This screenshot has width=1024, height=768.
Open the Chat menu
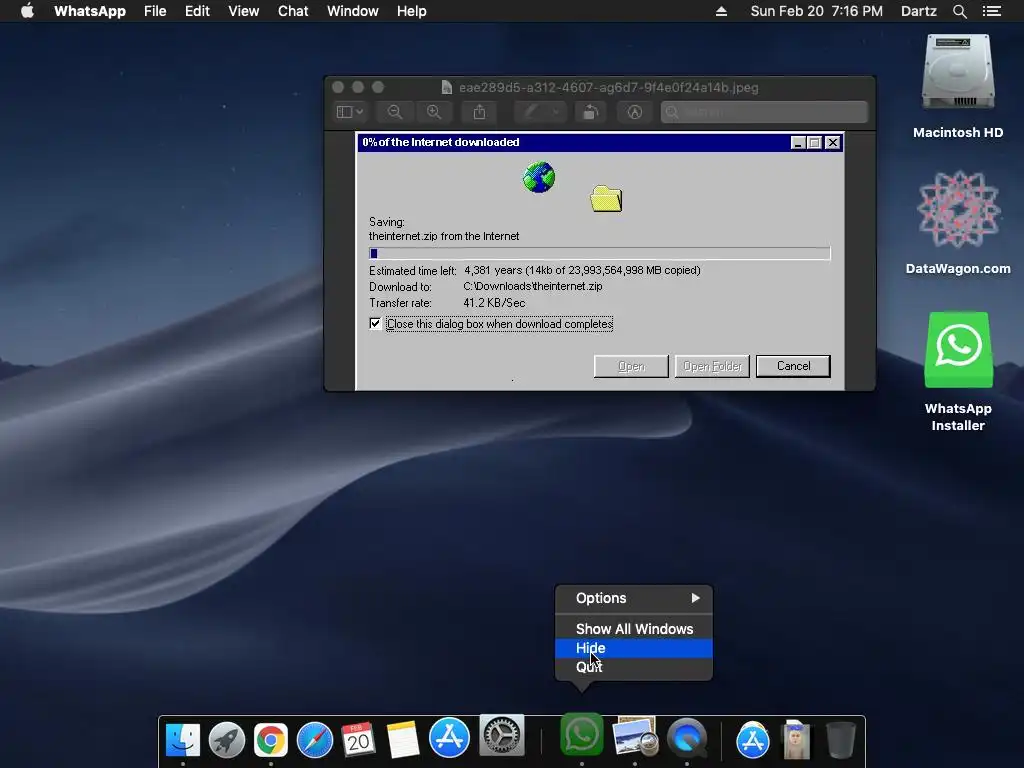[293, 11]
